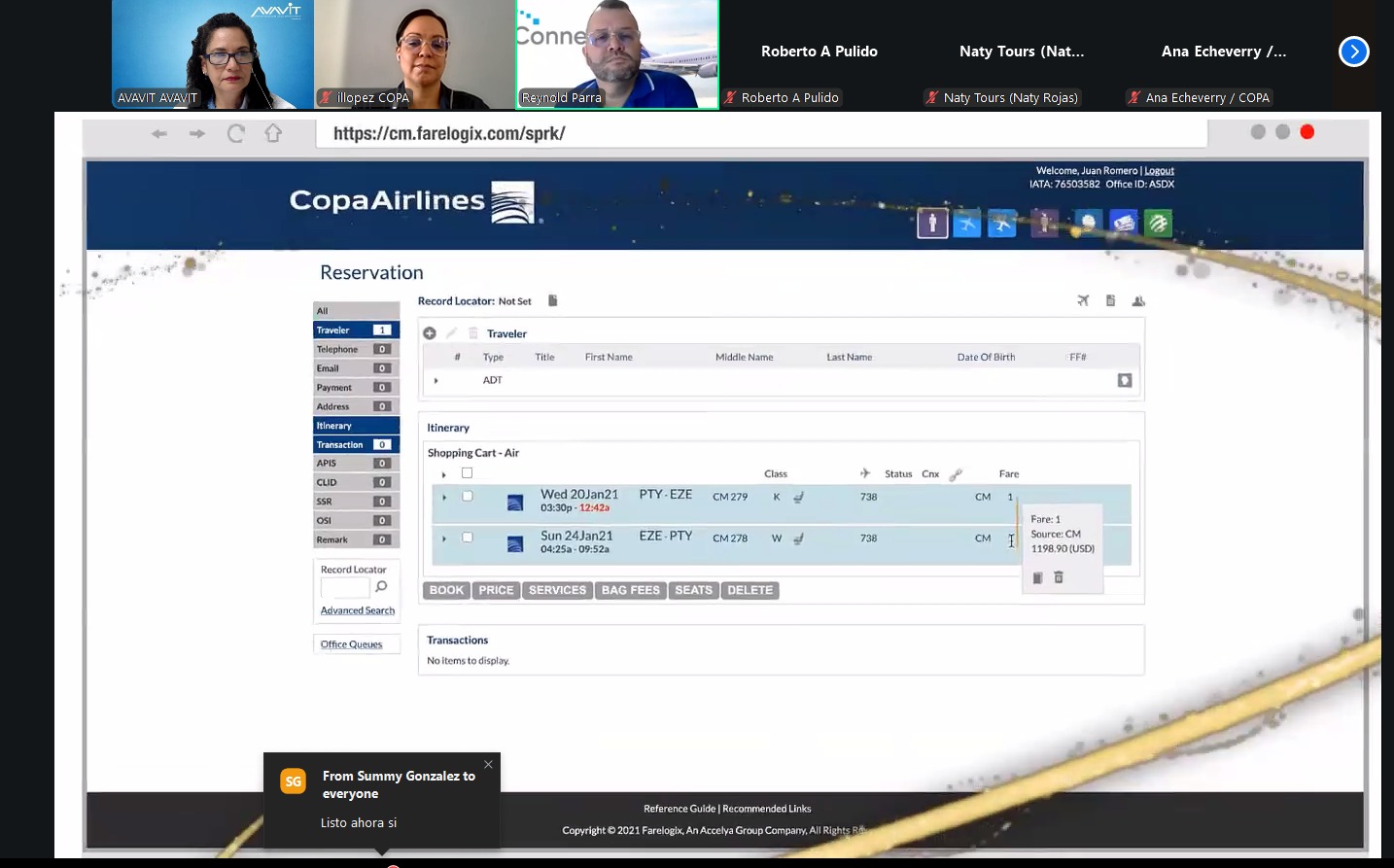
Task: Expand the Sun 24Jan21 flight row
Action: click(444, 538)
